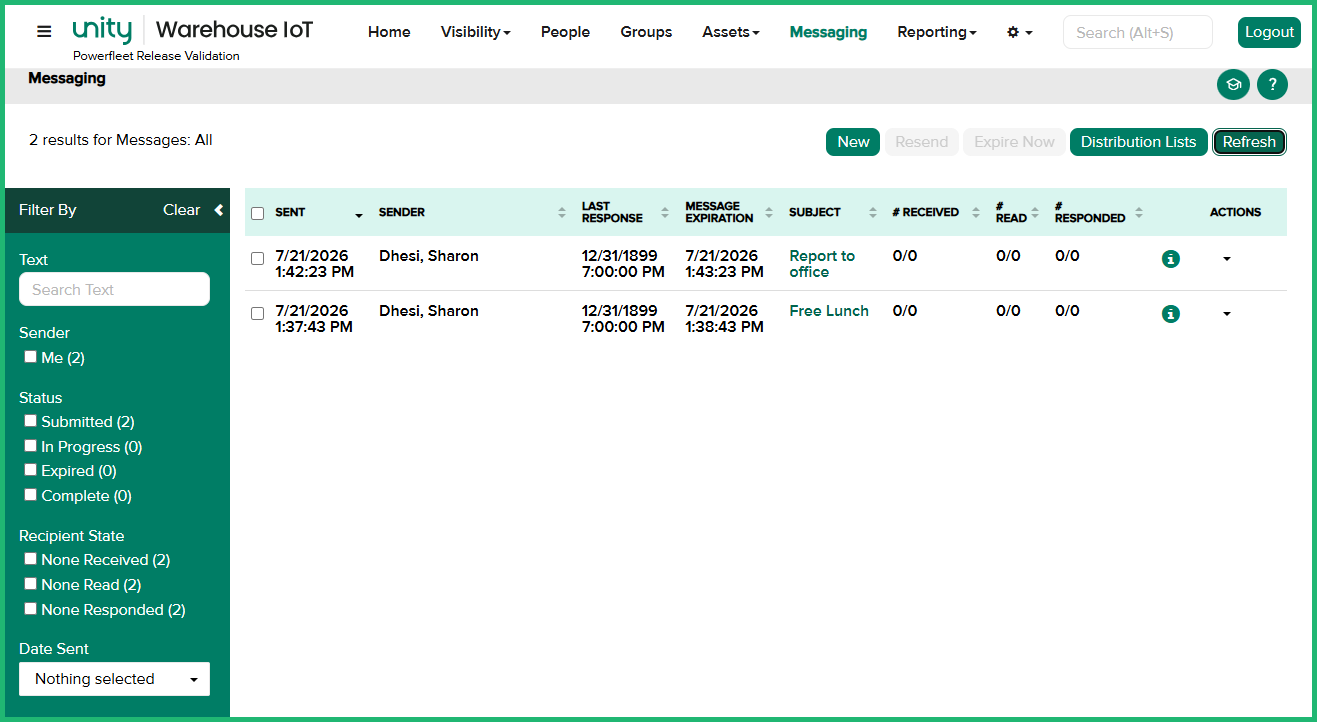Click the Resend button
Image resolution: width=1317 pixels, height=722 pixels.
[x=921, y=142]
